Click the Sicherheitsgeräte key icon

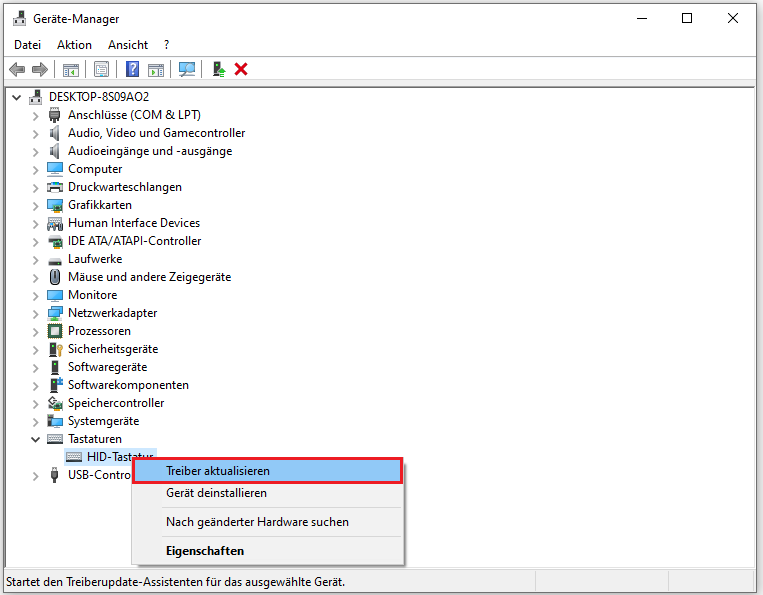coord(55,349)
